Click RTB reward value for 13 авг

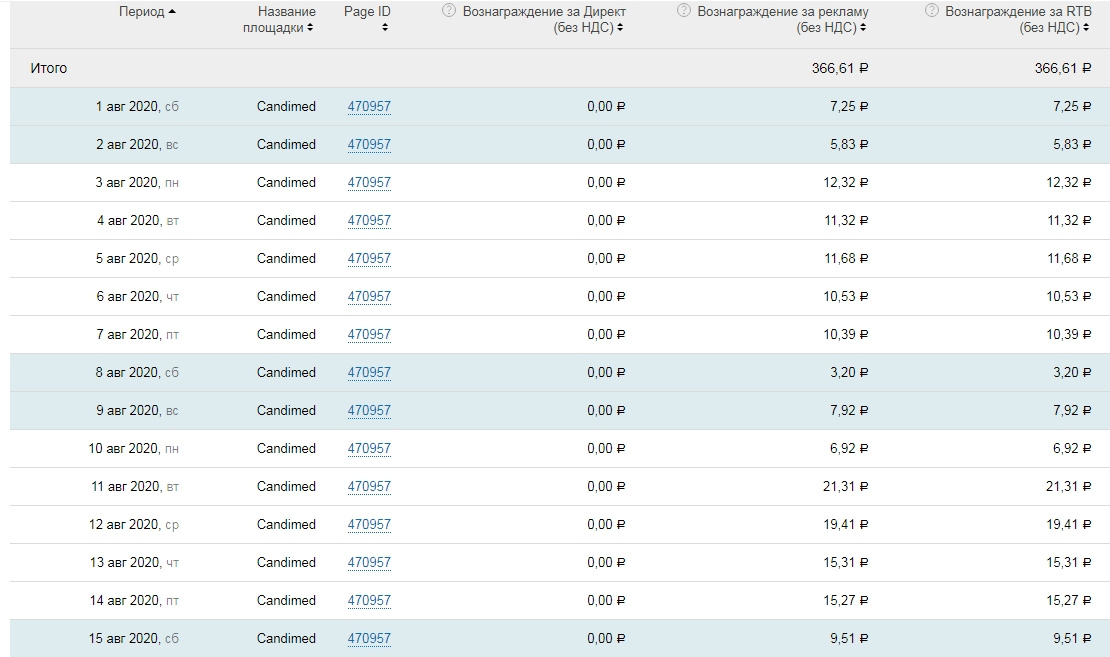click(x=1066, y=563)
